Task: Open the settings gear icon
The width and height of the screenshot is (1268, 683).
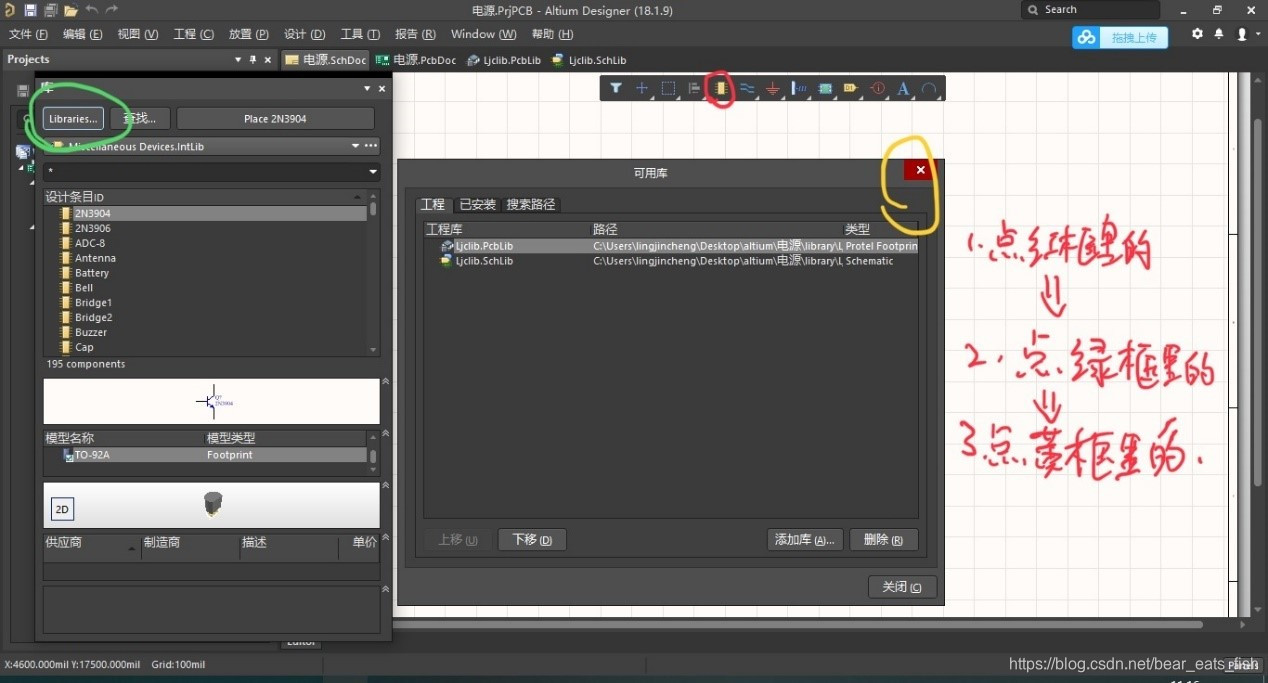Action: [1197, 34]
